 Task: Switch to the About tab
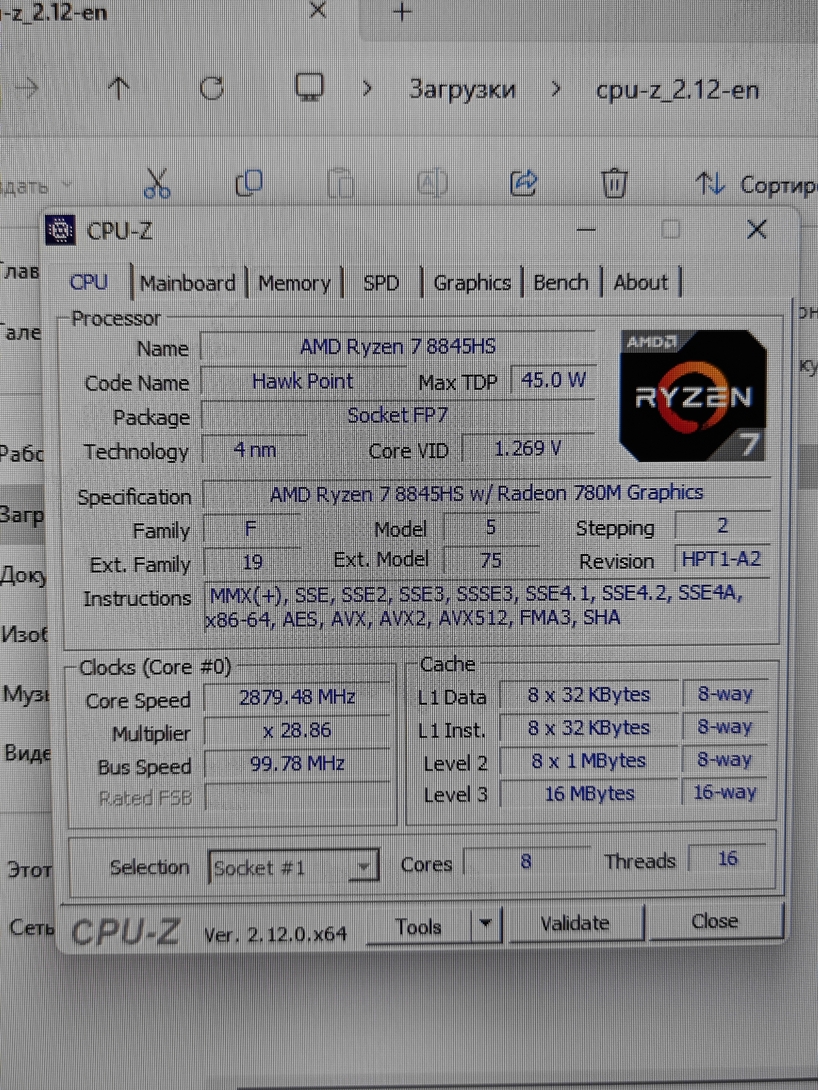pyautogui.click(x=640, y=283)
